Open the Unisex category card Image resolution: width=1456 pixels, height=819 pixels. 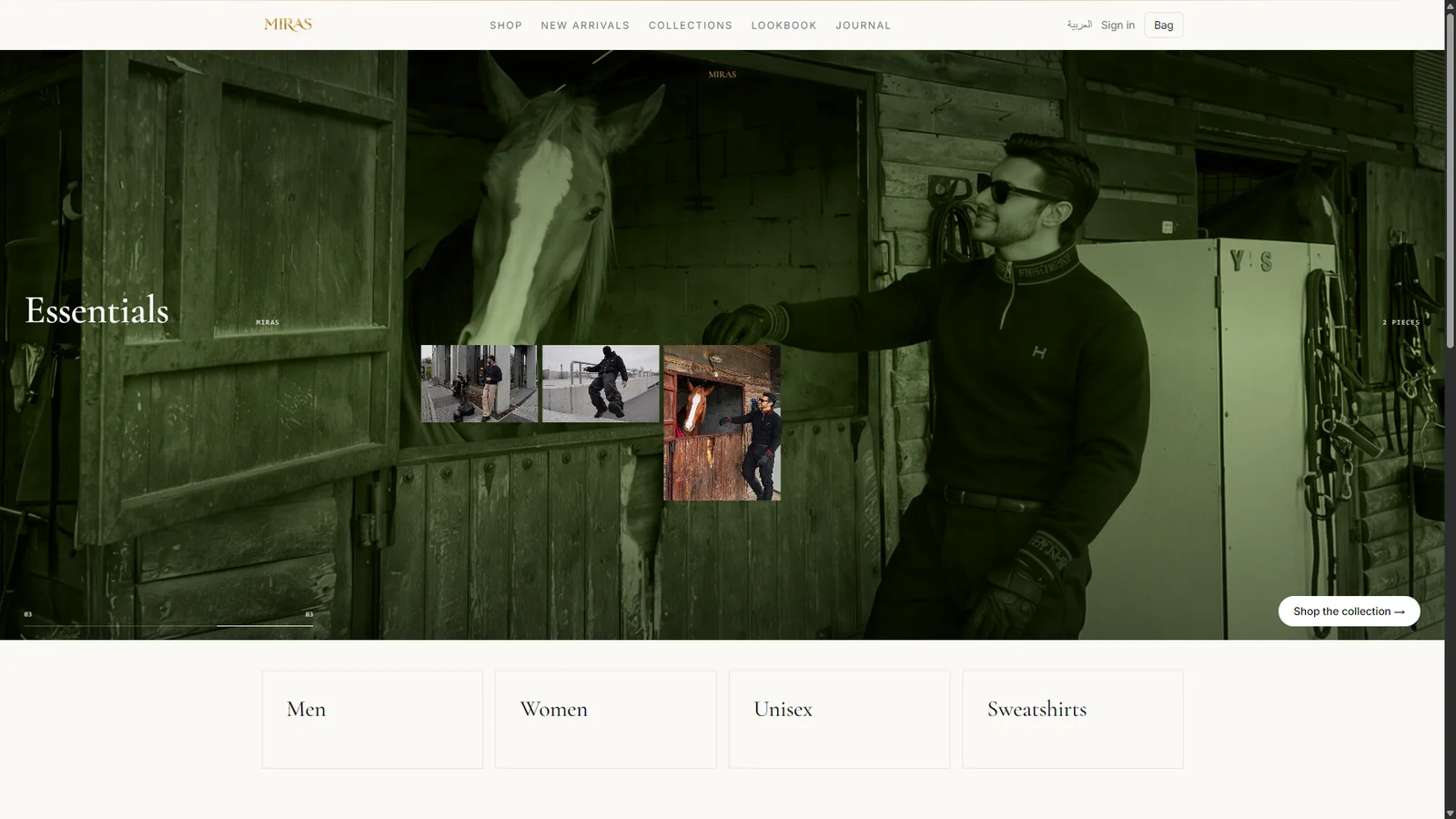839,720
